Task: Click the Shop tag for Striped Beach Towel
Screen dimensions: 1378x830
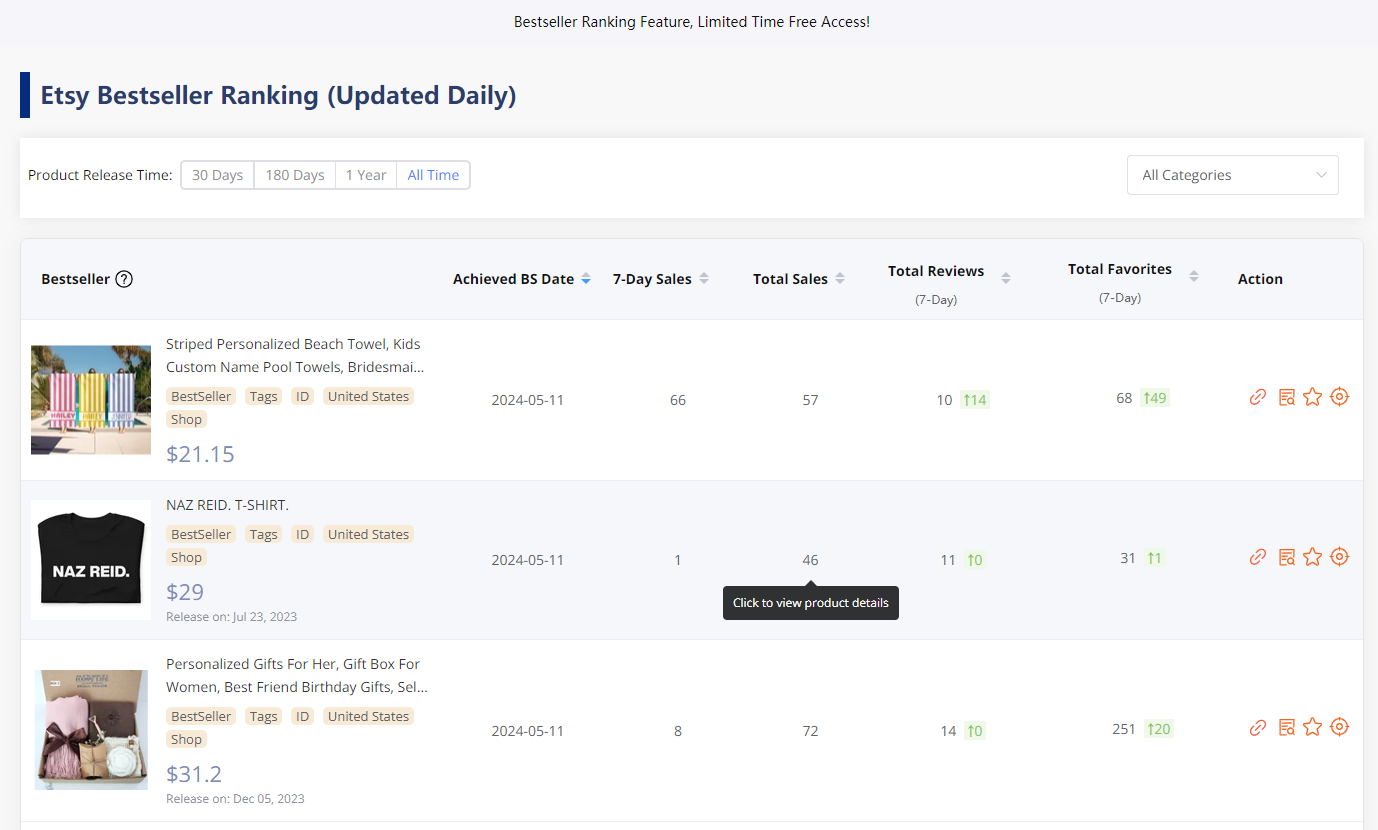Action: (x=186, y=419)
